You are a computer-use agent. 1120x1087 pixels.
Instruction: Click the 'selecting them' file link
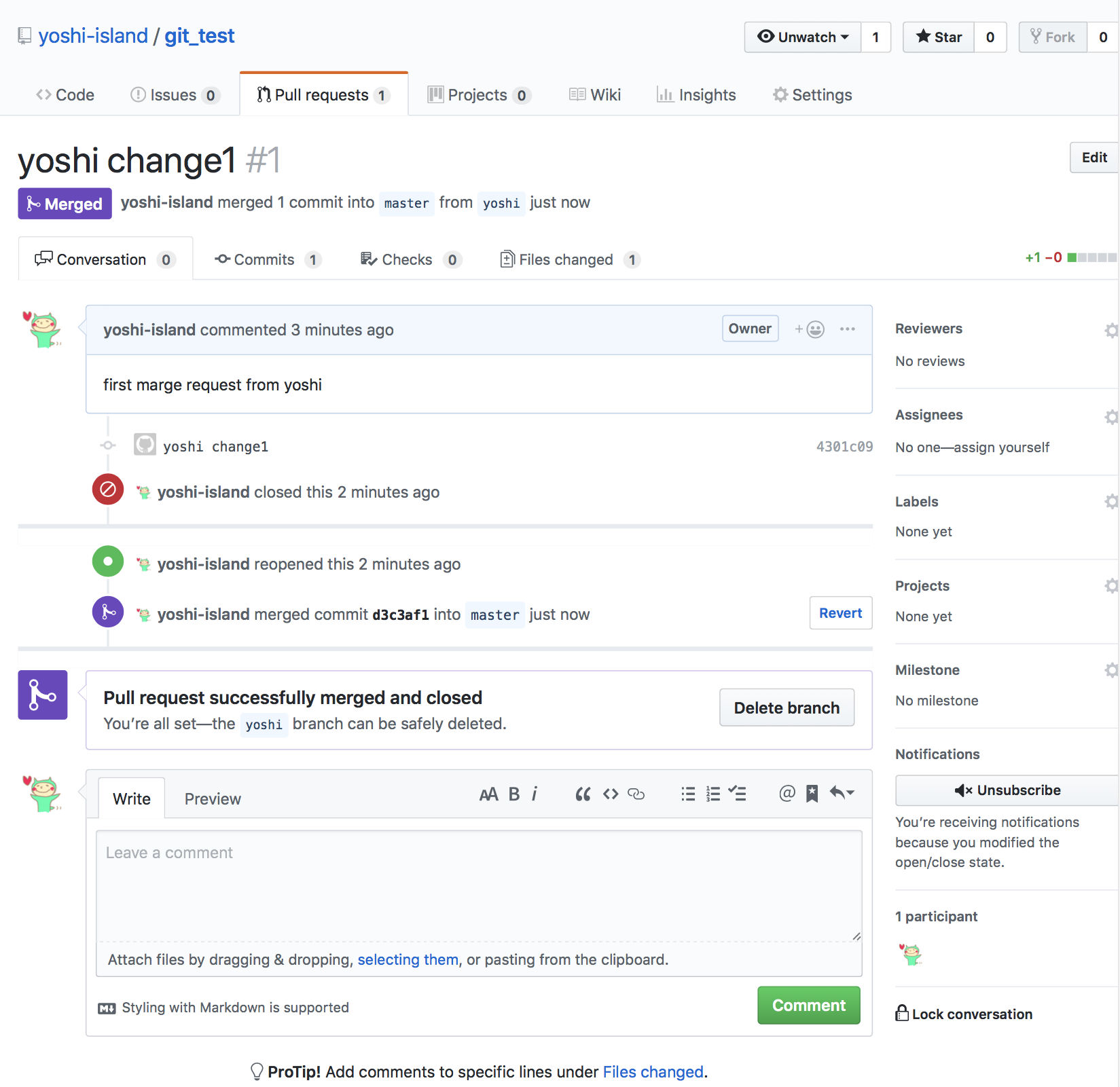tap(408, 959)
